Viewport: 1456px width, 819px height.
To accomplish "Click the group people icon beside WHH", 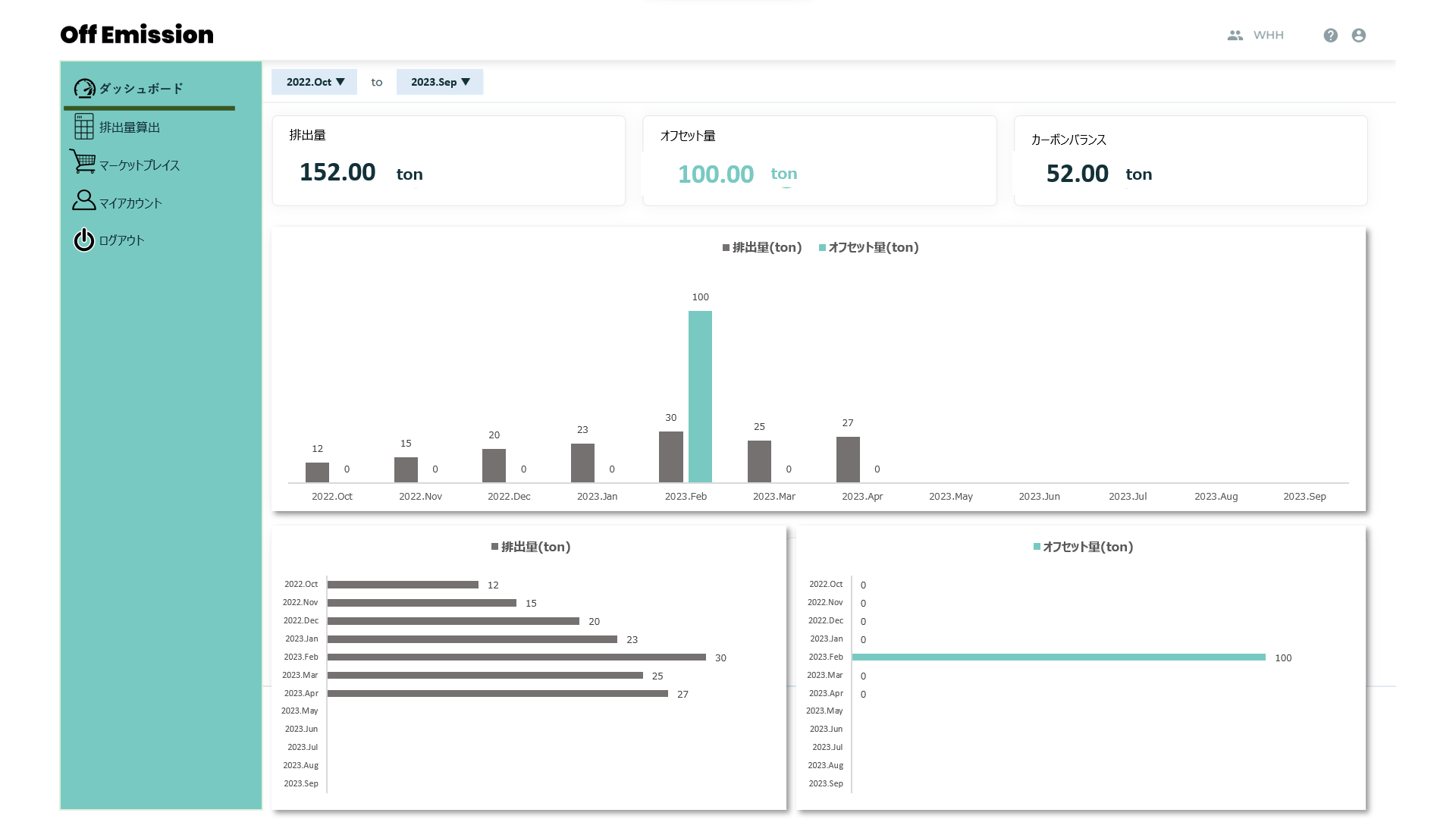I will 1235,36.
